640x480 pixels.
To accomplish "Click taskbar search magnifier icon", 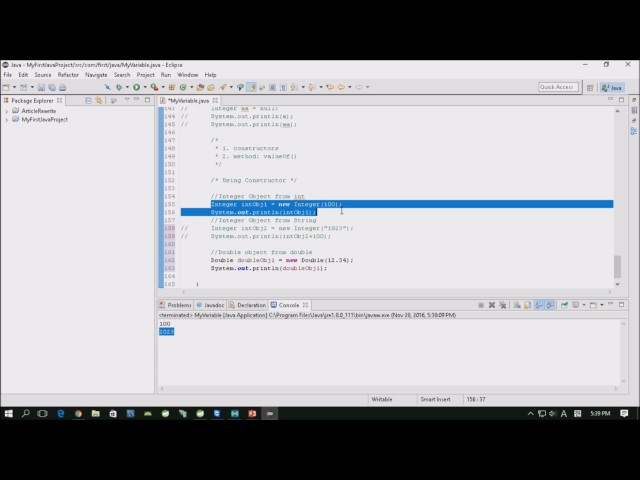I will click(25, 413).
